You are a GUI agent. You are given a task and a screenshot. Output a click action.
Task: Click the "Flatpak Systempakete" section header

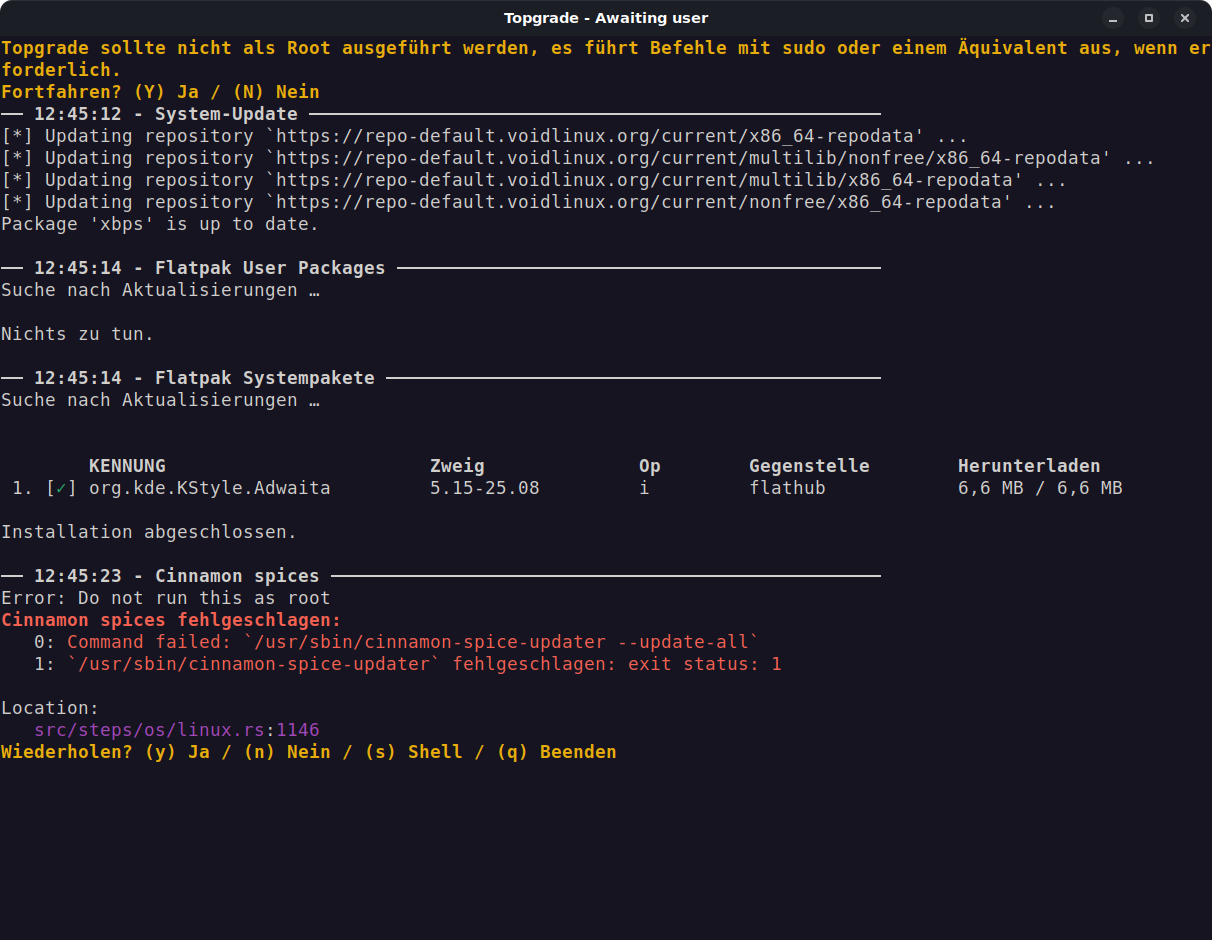point(265,378)
